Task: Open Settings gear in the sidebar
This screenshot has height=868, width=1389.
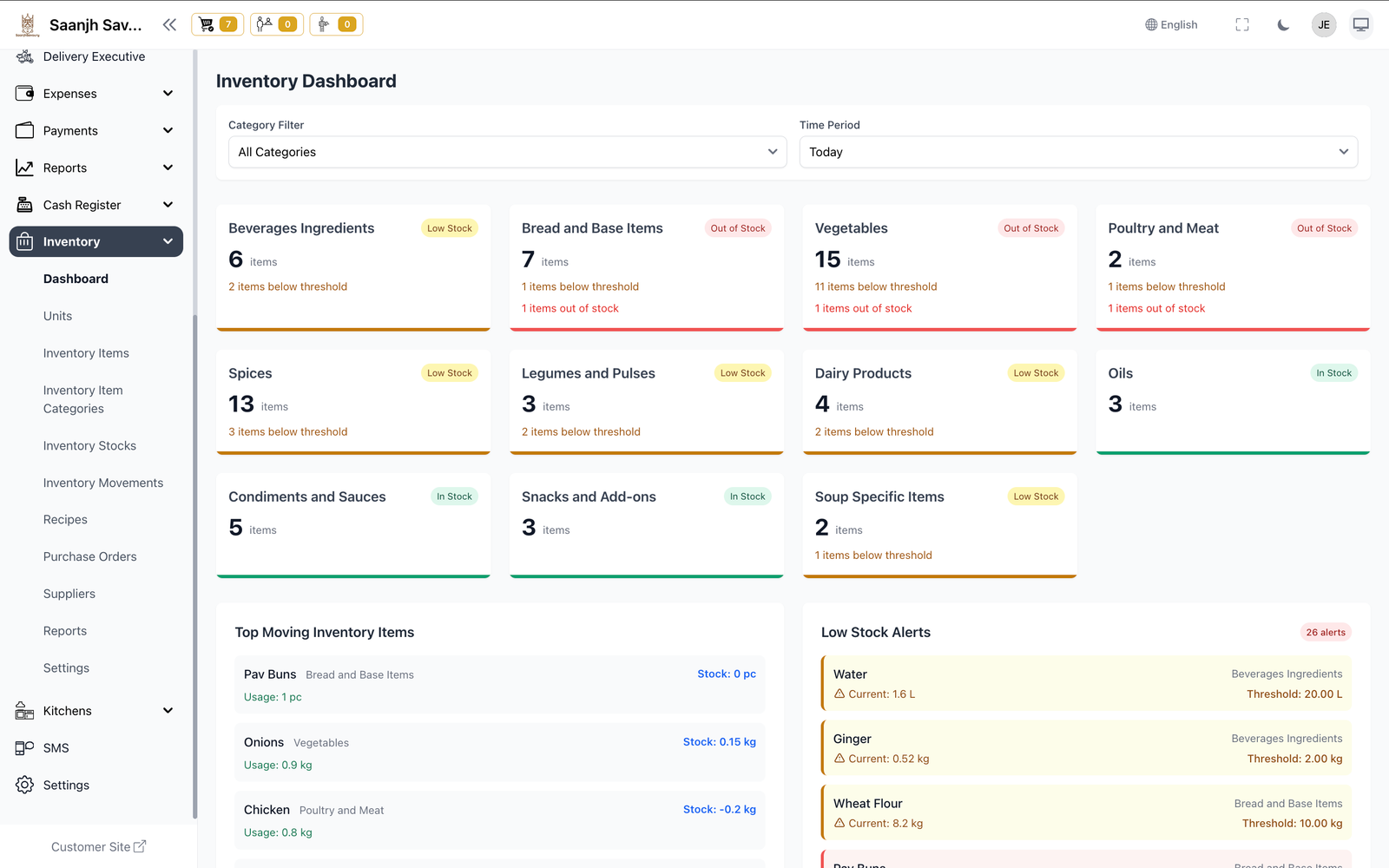Action: (x=24, y=785)
